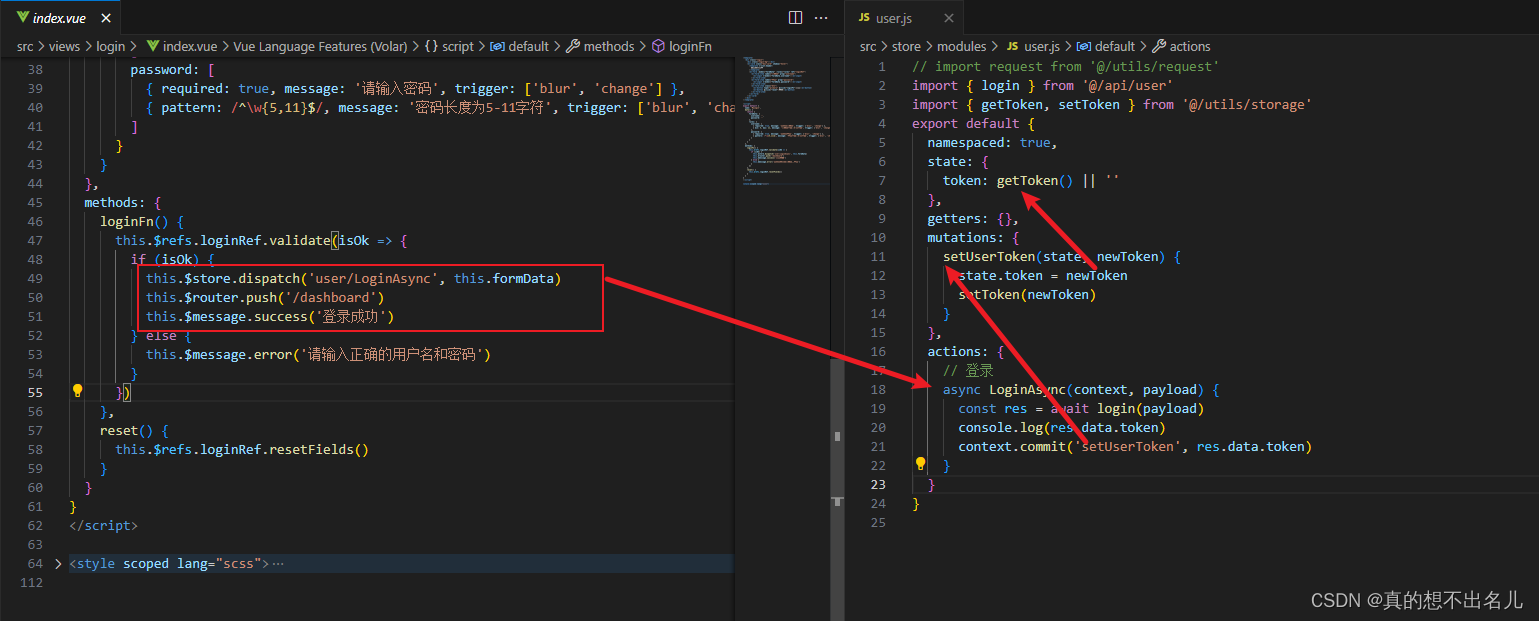Click the this.$store.dispatch code line
This screenshot has height=621, width=1539.
click(353, 278)
